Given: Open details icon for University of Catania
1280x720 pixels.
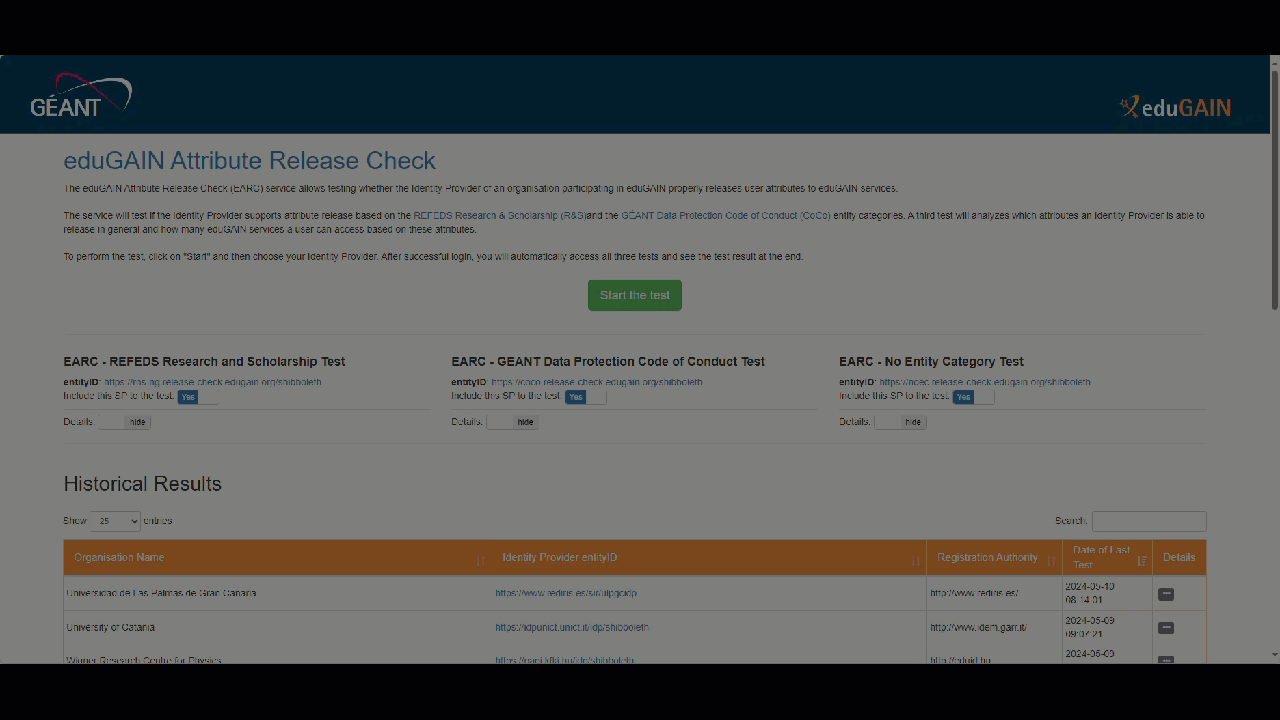Looking at the screenshot, I should 1165,628.
